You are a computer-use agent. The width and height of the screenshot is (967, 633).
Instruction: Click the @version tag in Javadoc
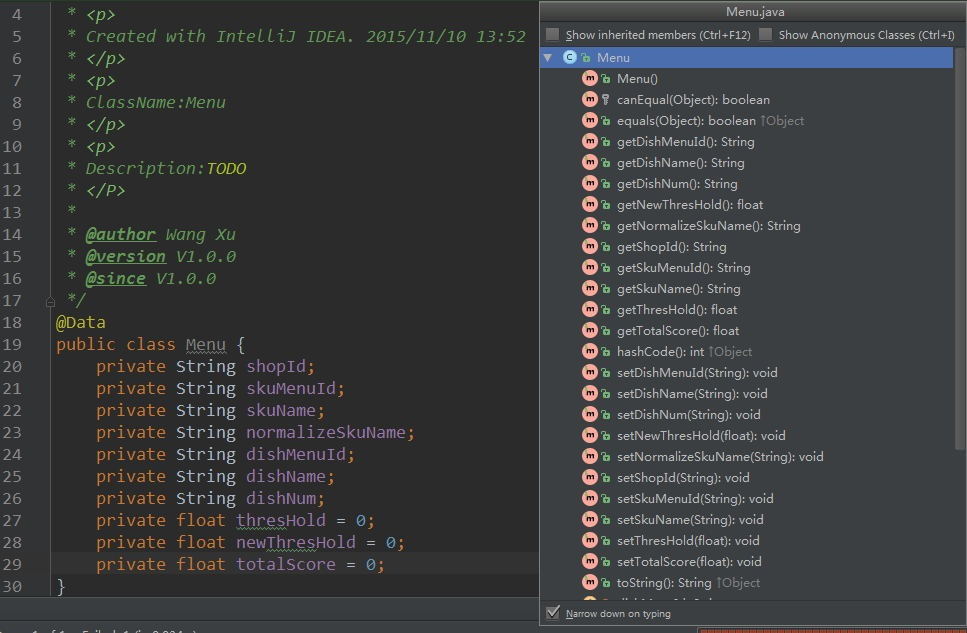125,256
